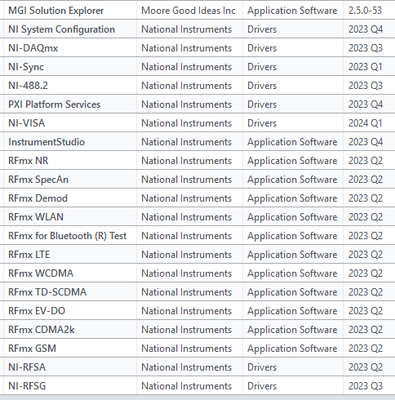Image resolution: width=395 pixels, height=400 pixels.
Task: Click 2023 Q3 version of NI-DAQmx
Action: [365, 48]
